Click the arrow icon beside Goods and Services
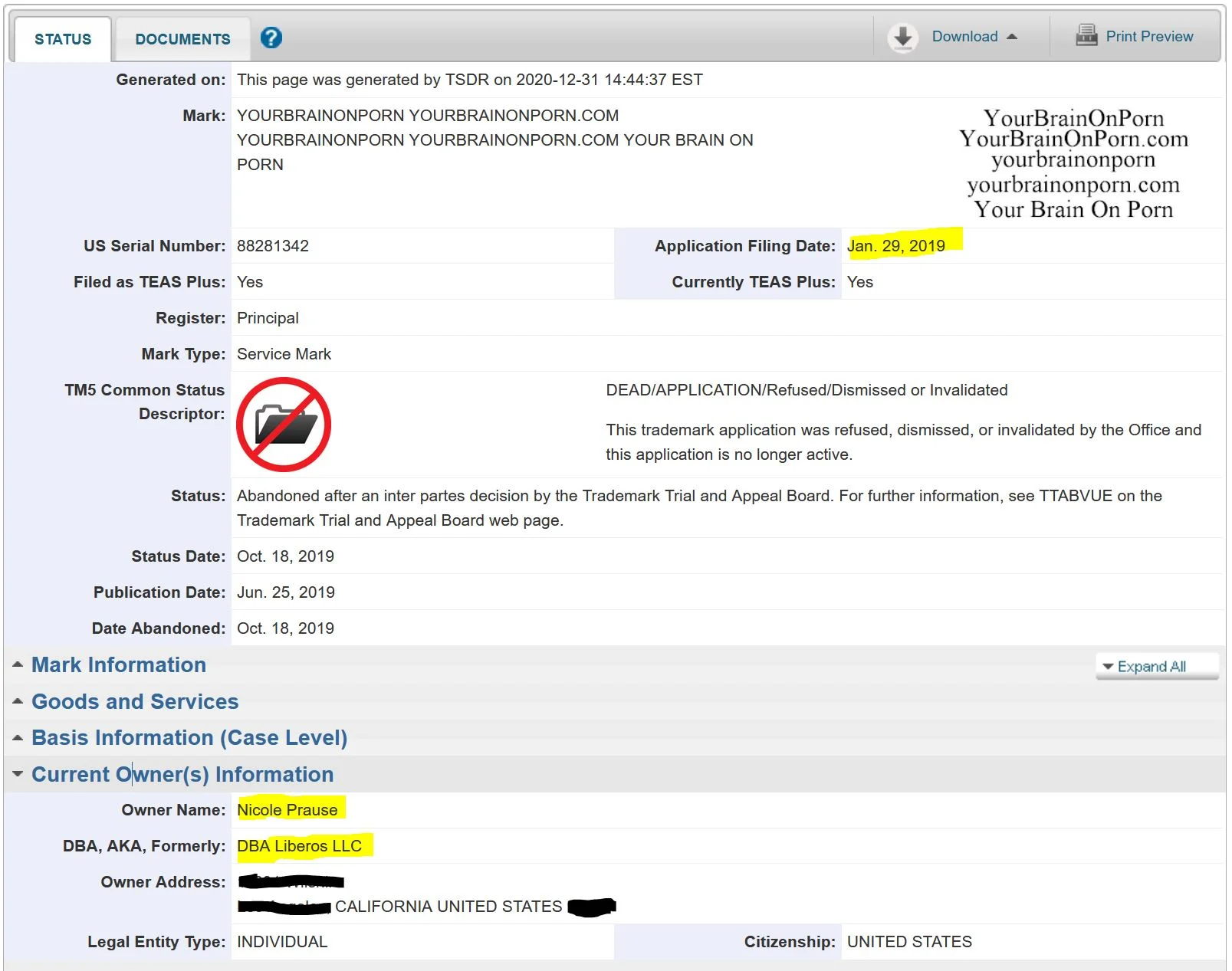The image size is (1232, 971). [18, 701]
